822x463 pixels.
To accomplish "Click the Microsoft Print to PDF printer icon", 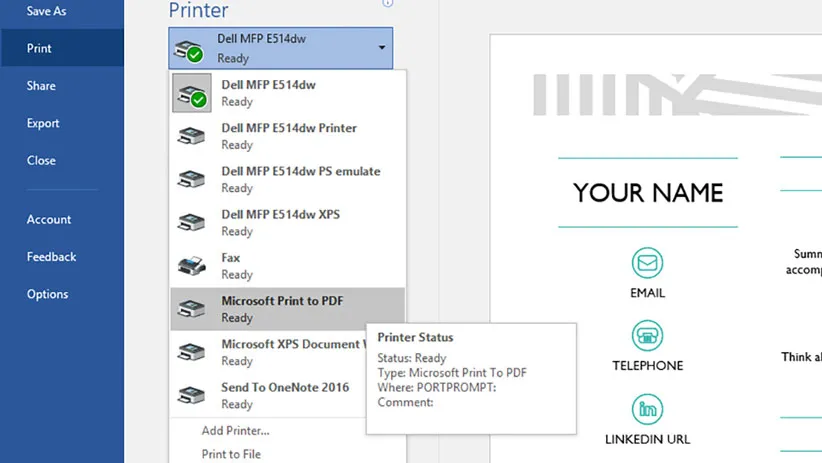I will 191,309.
